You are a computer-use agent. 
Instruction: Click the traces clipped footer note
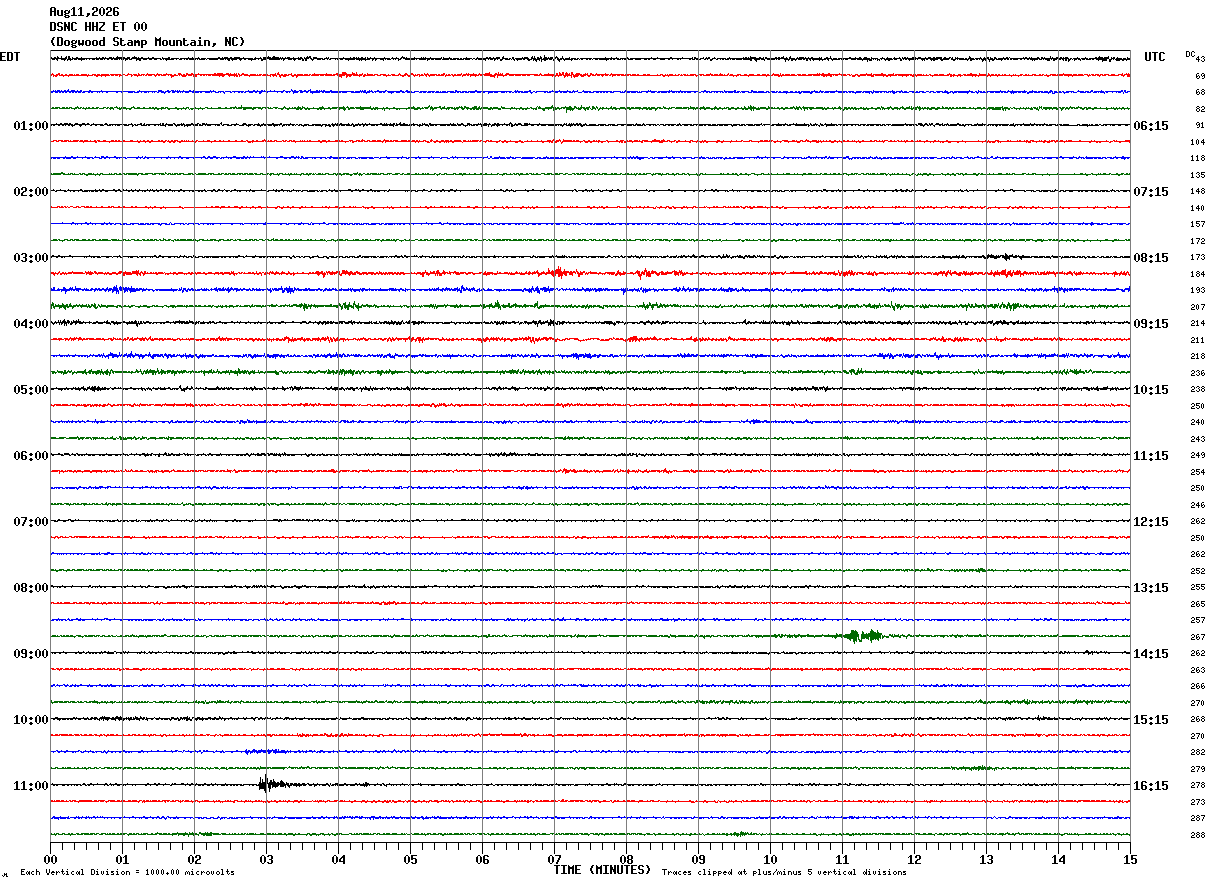click(784, 872)
